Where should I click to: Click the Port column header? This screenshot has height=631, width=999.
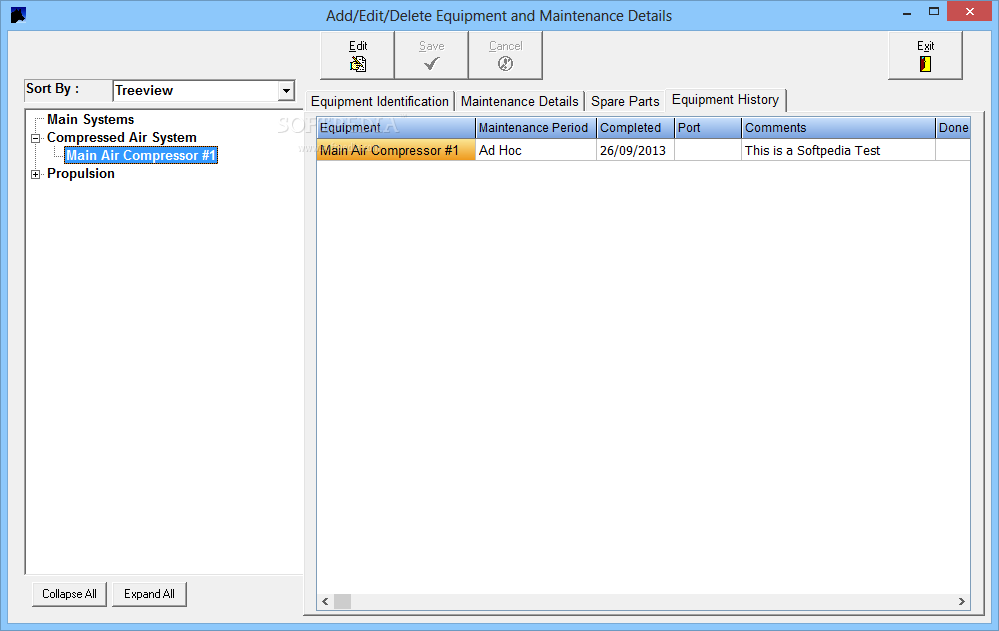point(708,128)
